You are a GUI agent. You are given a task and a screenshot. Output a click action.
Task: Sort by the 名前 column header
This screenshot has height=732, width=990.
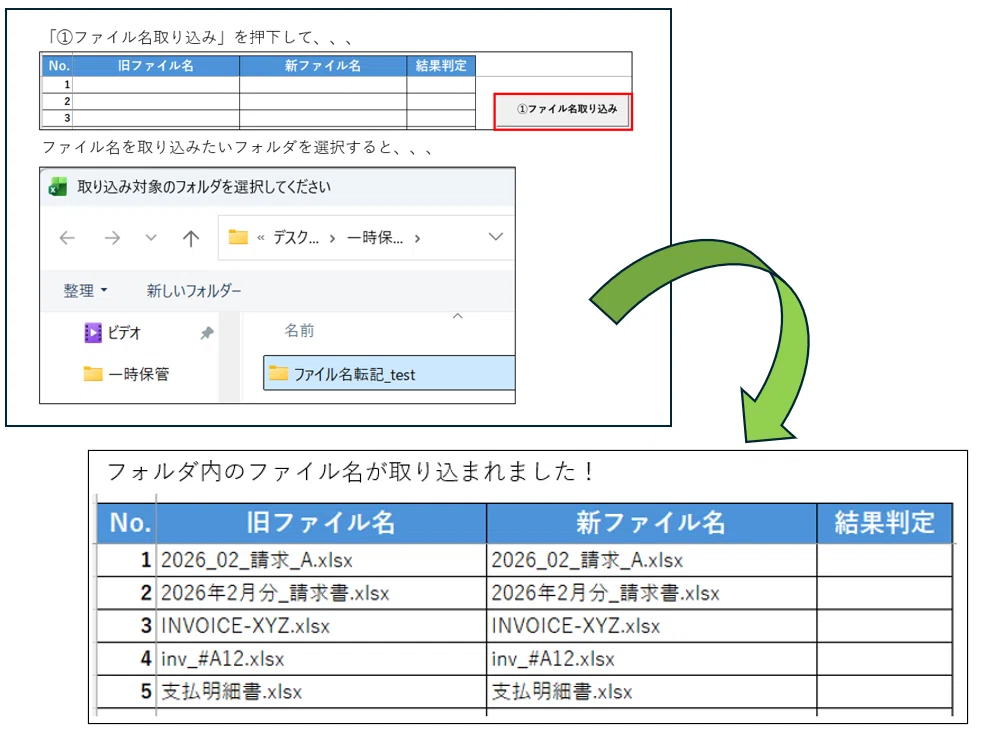tap(299, 330)
